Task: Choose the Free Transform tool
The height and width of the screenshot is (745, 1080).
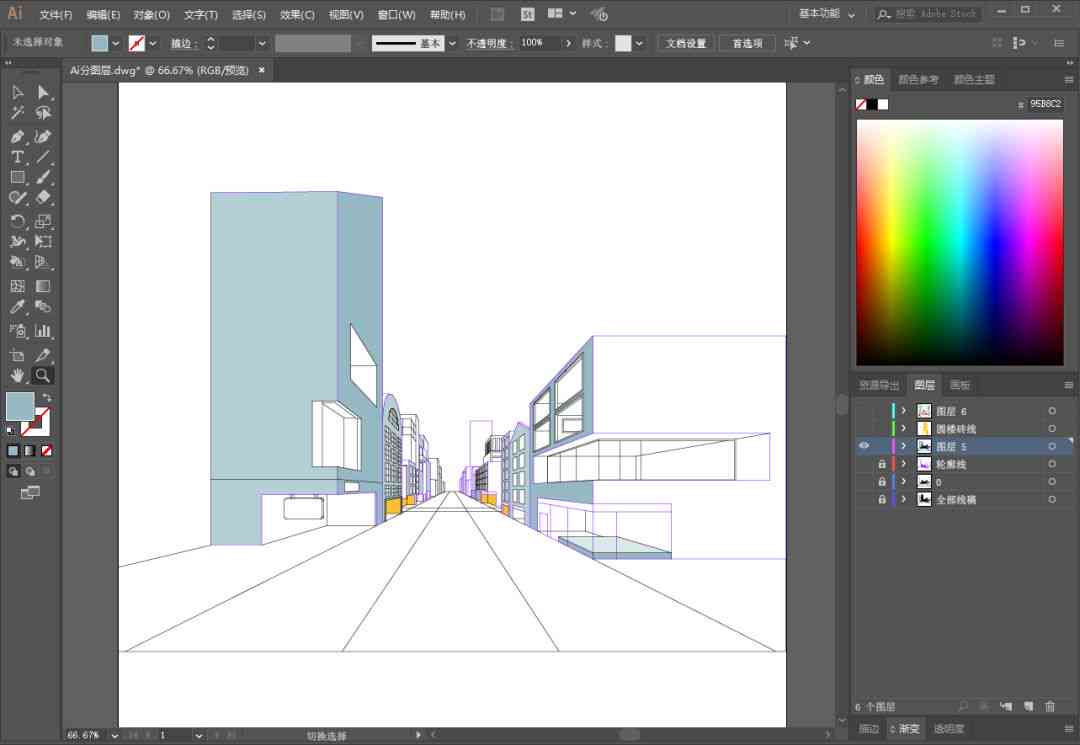Action: 43,242
